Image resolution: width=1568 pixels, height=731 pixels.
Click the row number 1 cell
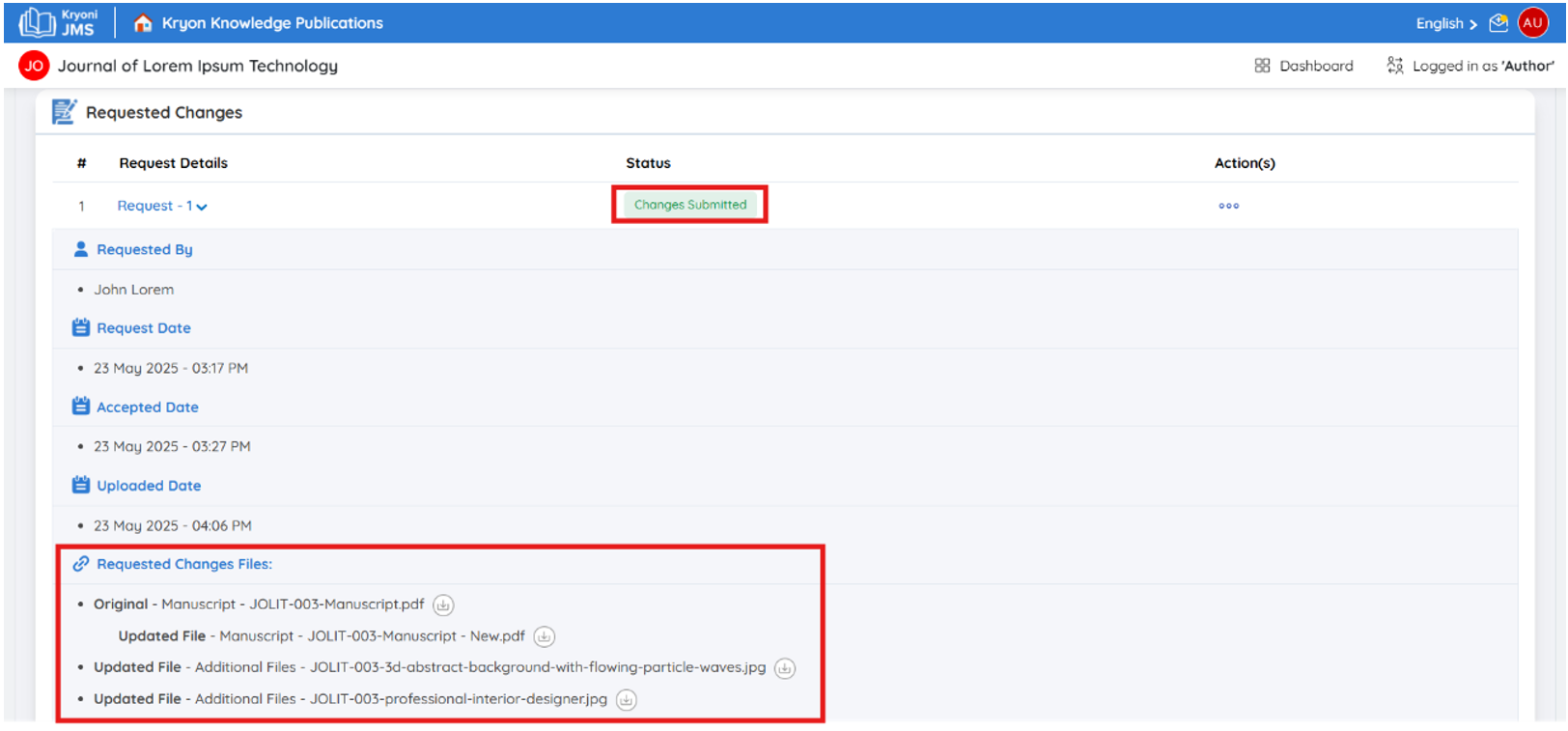(x=82, y=207)
